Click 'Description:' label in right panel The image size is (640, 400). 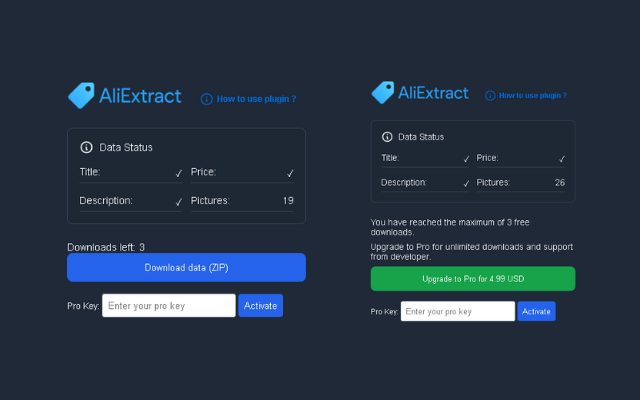[404, 182]
